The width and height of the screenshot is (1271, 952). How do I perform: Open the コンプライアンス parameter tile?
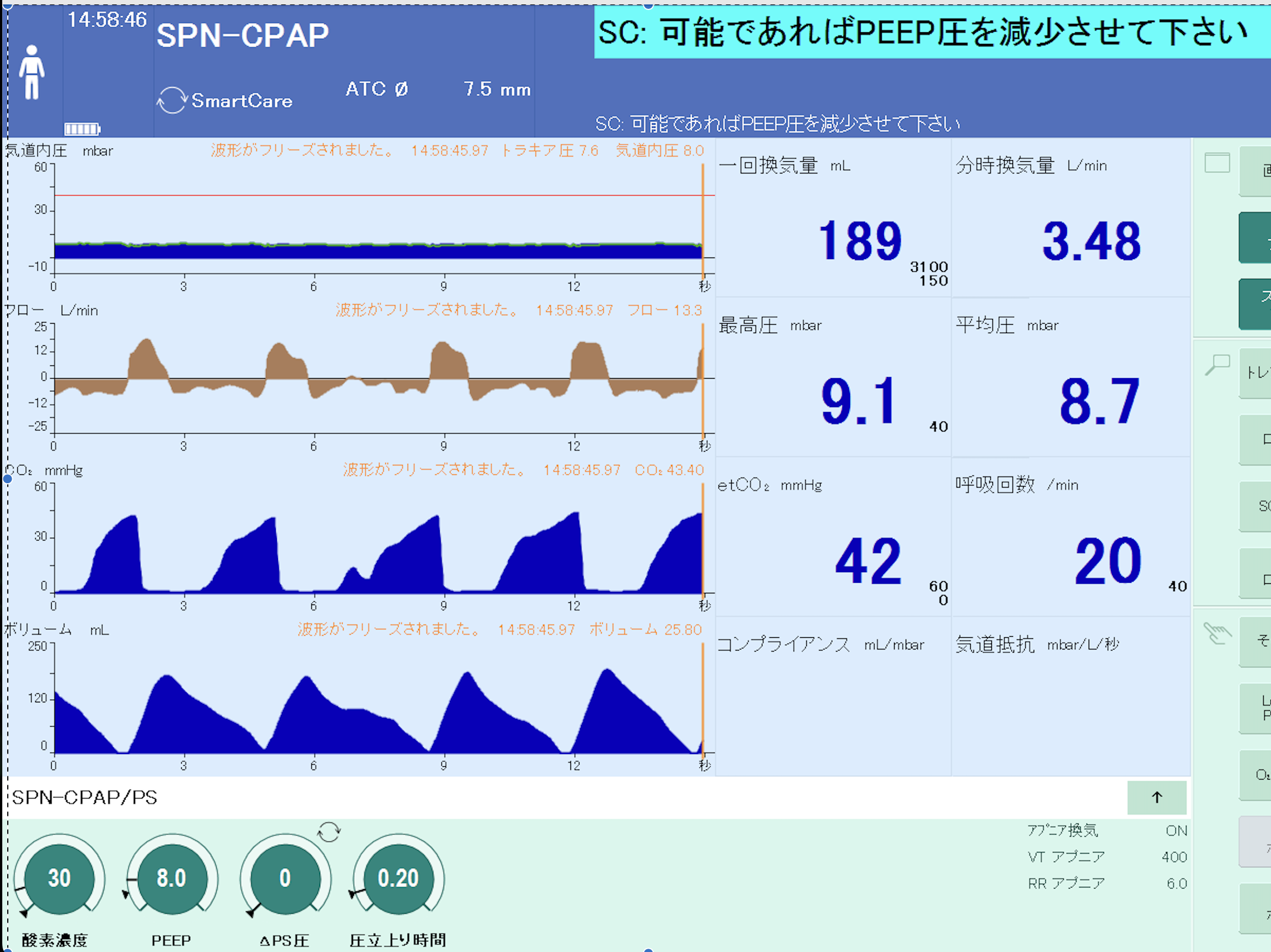point(833,696)
